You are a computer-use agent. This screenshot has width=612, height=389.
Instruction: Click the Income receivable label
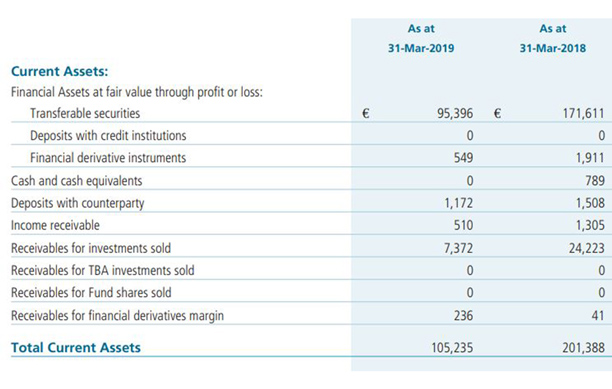pyautogui.click(x=55, y=225)
